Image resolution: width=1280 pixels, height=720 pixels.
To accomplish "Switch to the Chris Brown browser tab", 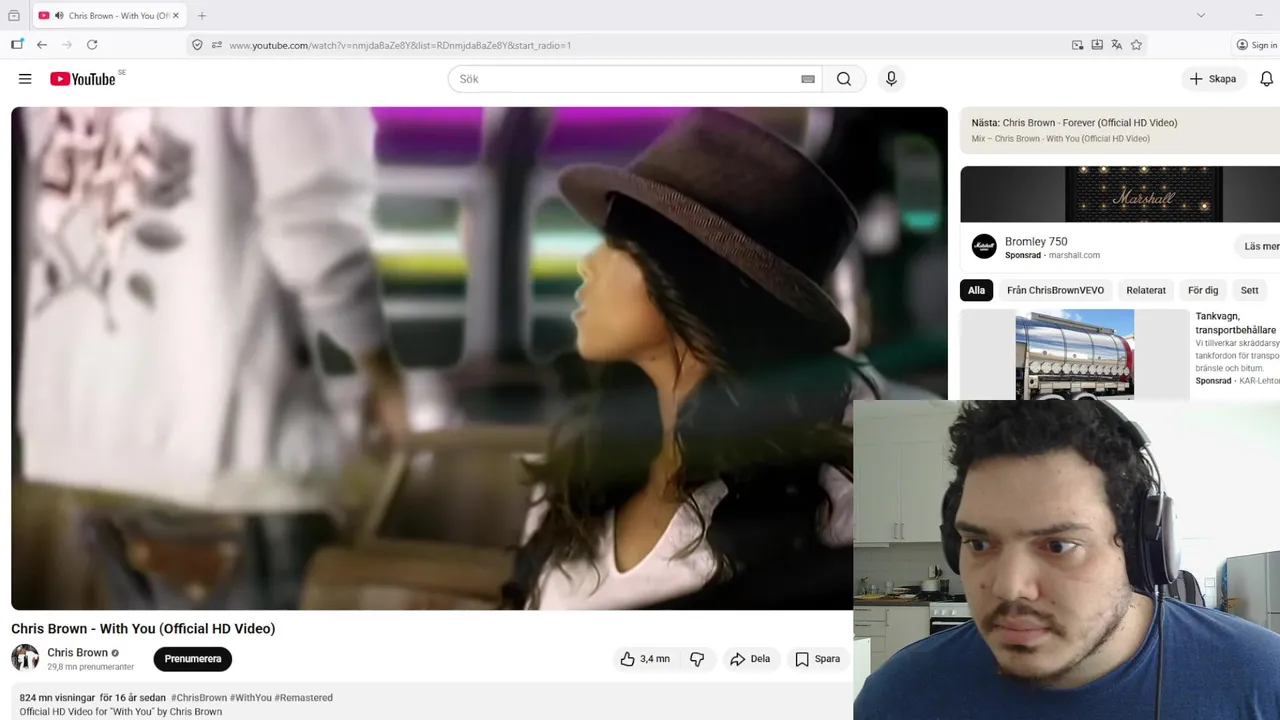I will (108, 16).
